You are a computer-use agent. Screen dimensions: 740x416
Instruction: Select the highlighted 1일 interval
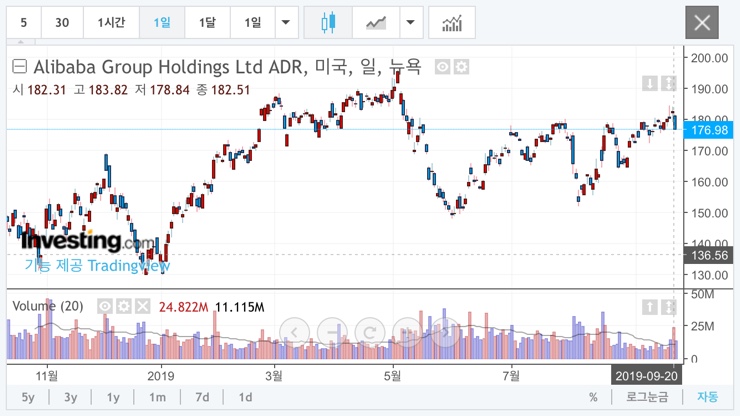pyautogui.click(x=162, y=22)
